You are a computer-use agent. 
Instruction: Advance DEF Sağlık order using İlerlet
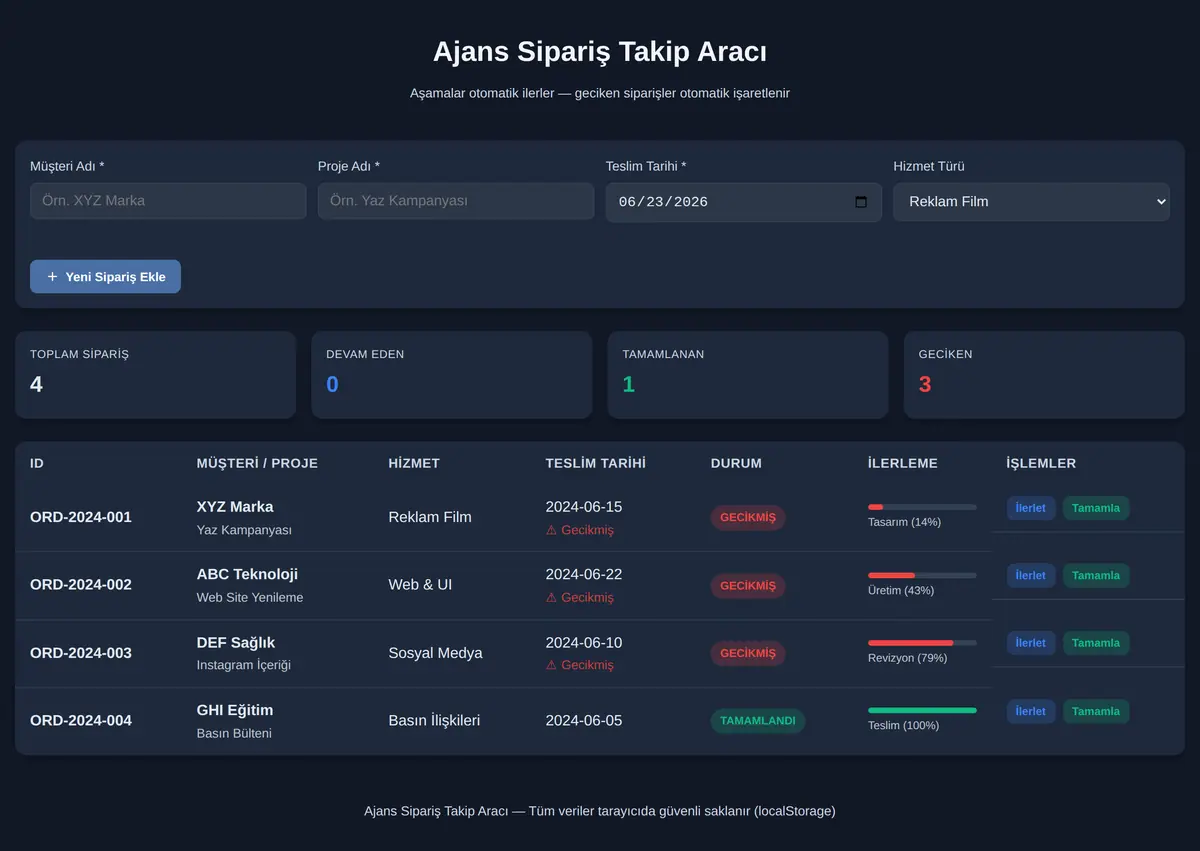(1031, 643)
